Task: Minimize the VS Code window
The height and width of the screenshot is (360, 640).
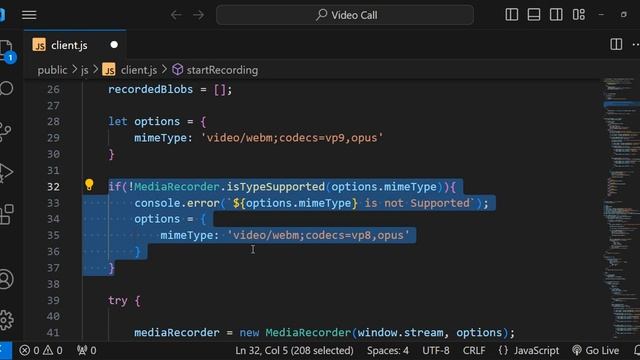Action: (601, 15)
